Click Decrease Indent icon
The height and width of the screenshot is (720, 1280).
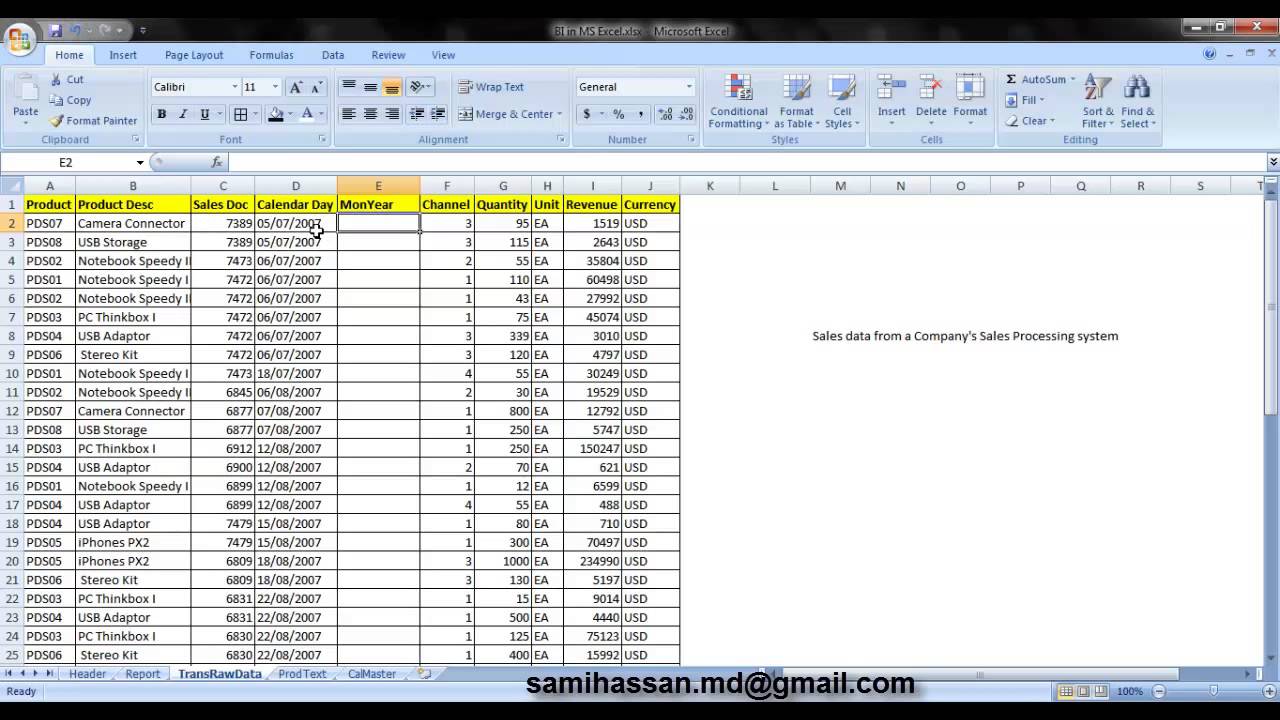[x=417, y=114]
